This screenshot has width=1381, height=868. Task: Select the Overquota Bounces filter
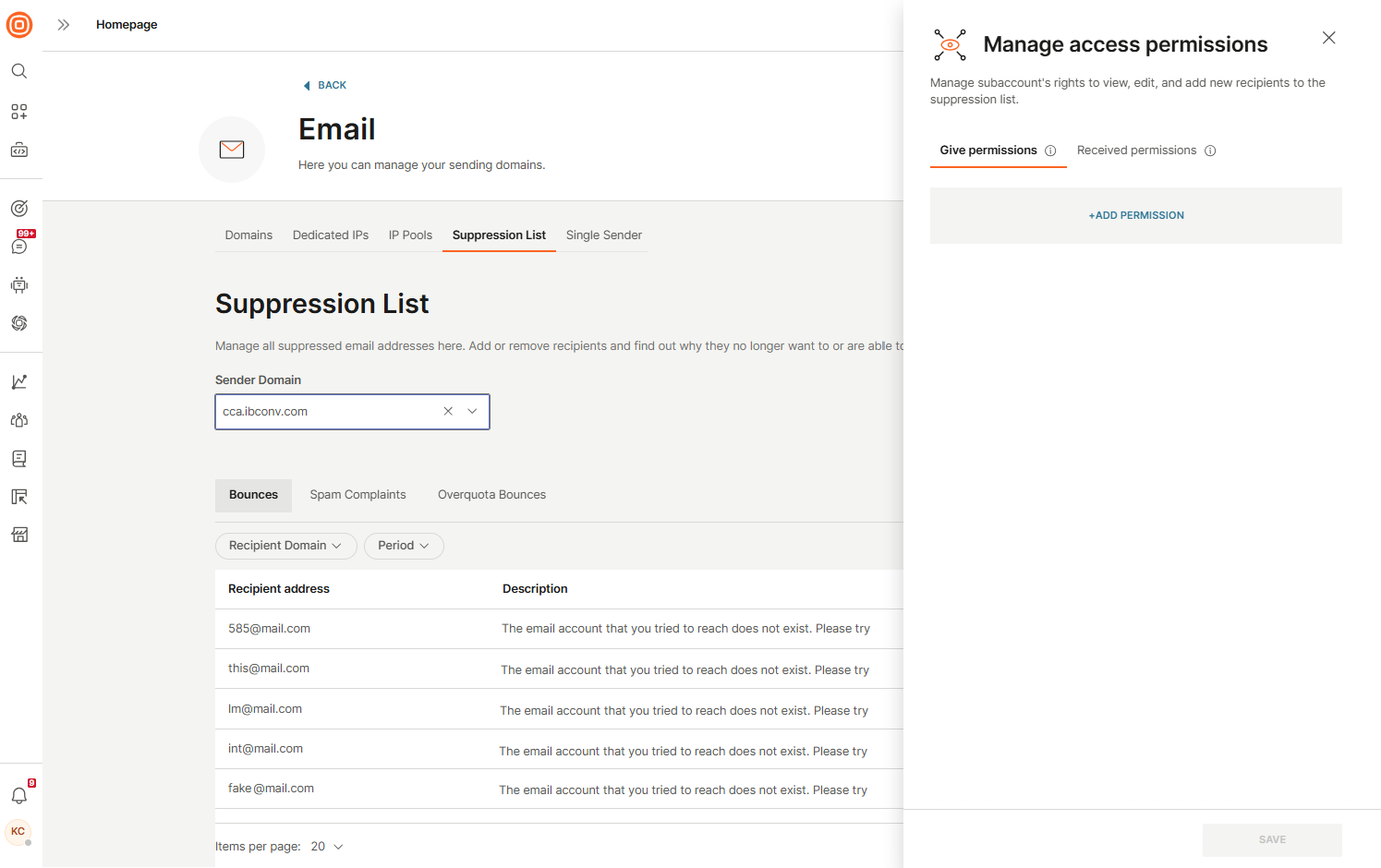pyautogui.click(x=491, y=495)
